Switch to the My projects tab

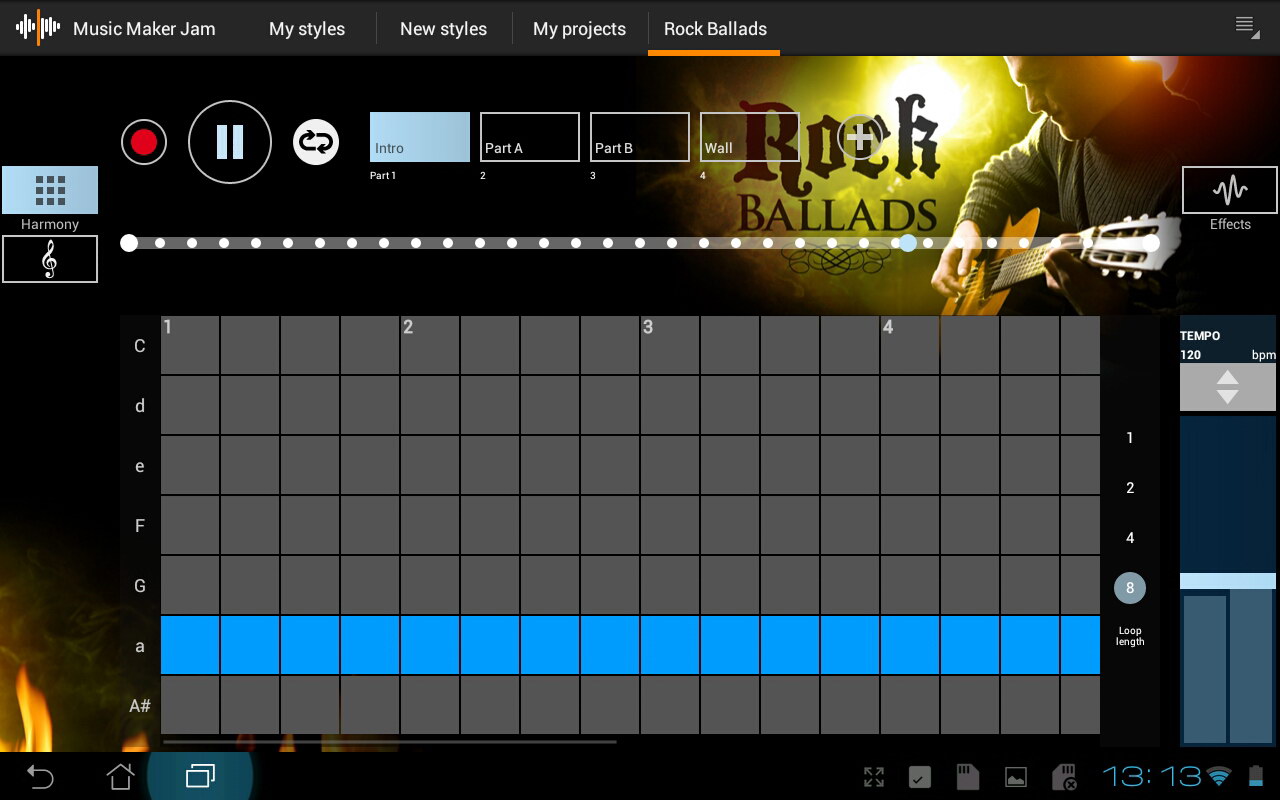tap(579, 29)
